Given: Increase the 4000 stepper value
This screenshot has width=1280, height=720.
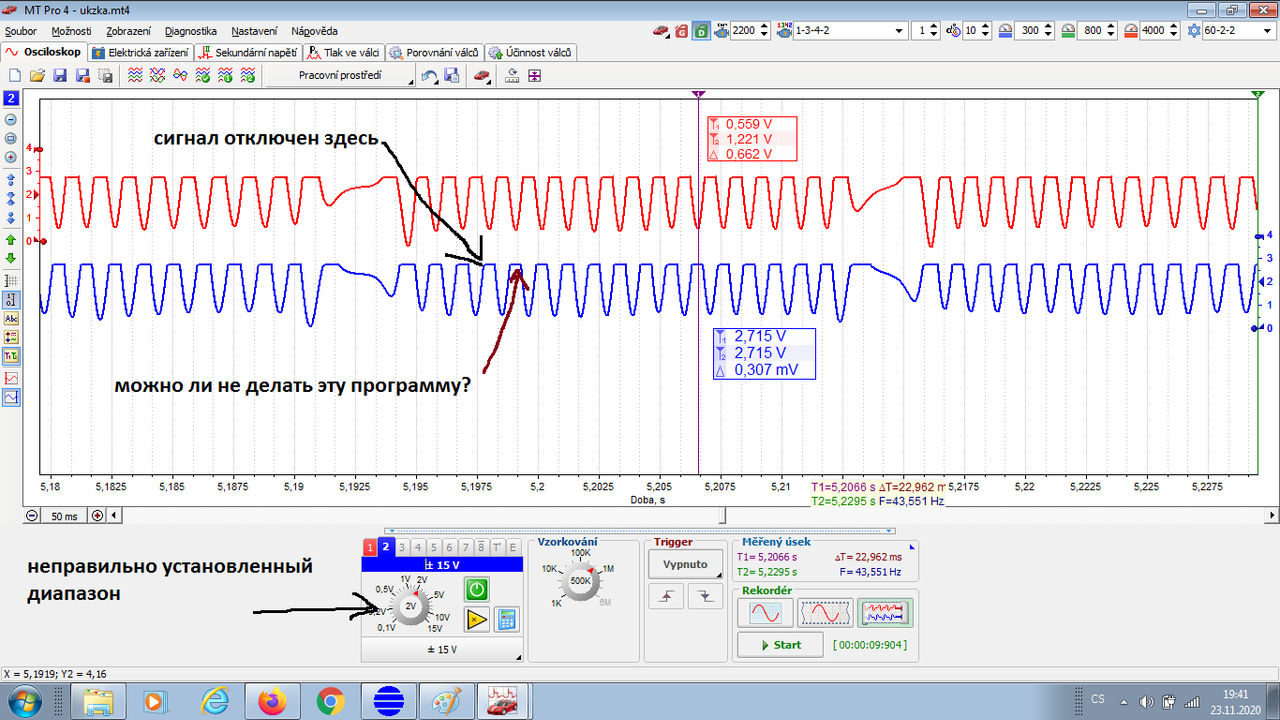Looking at the screenshot, I should [1174, 27].
